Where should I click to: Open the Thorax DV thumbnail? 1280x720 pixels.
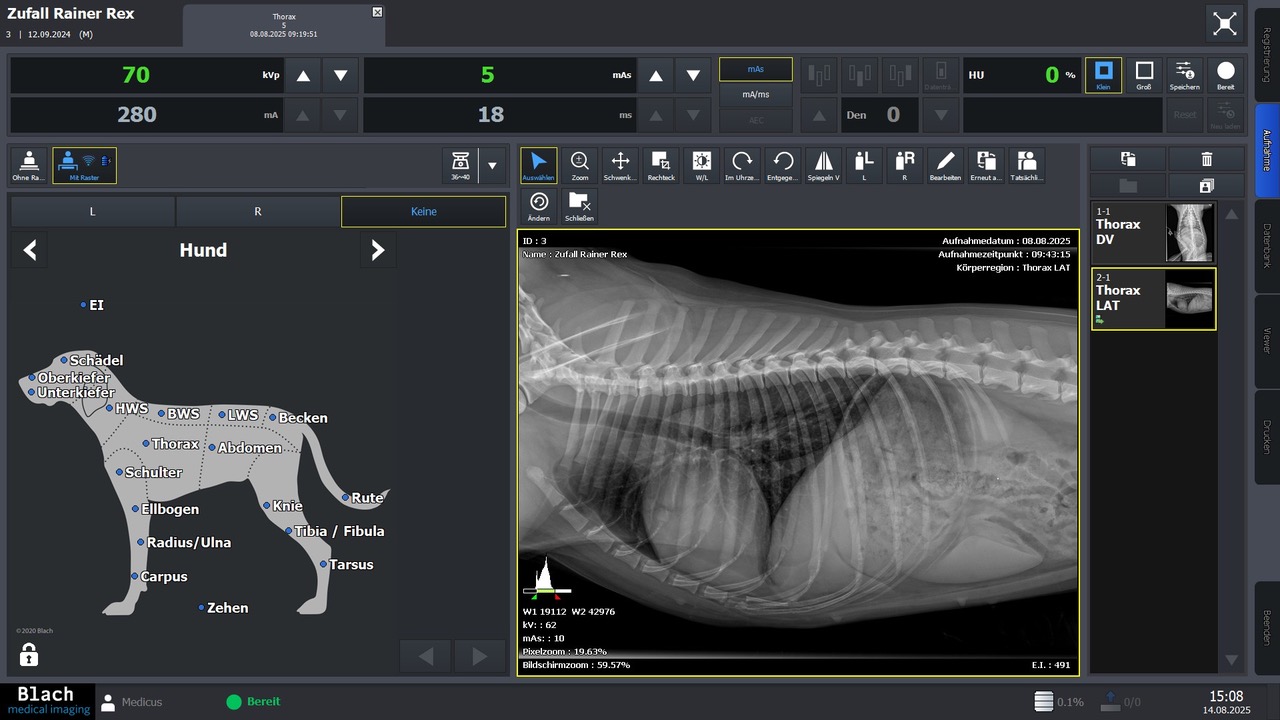pyautogui.click(x=1153, y=233)
